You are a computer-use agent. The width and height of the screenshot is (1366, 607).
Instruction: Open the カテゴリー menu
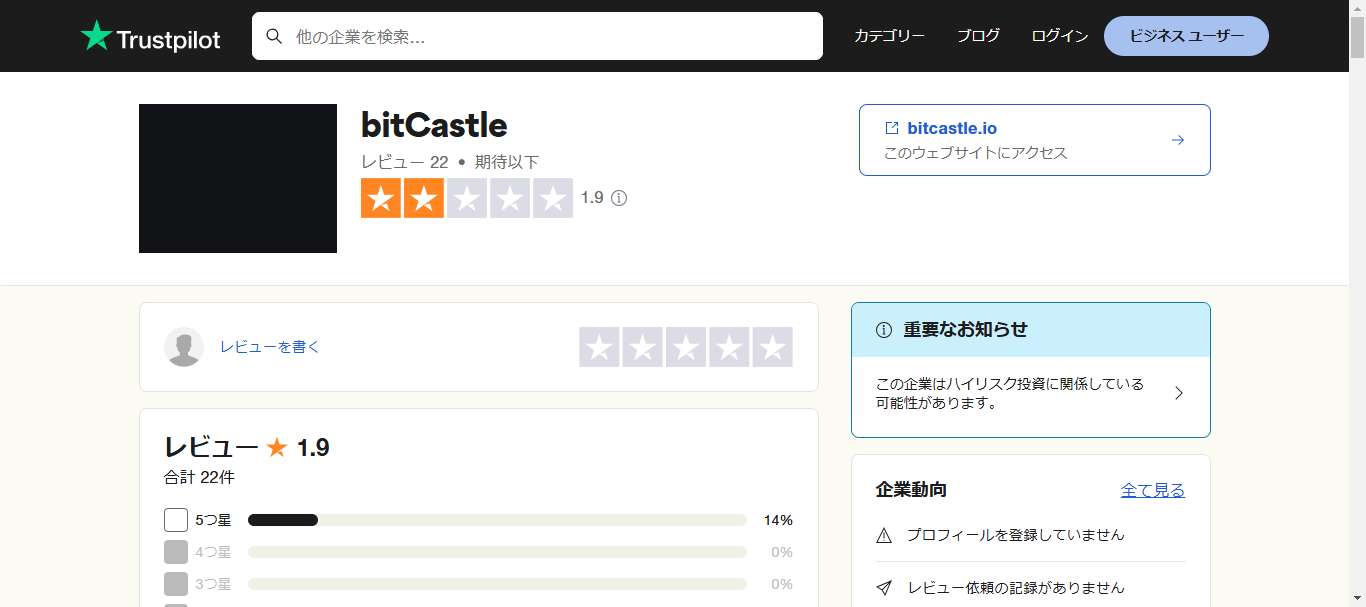tap(889, 35)
